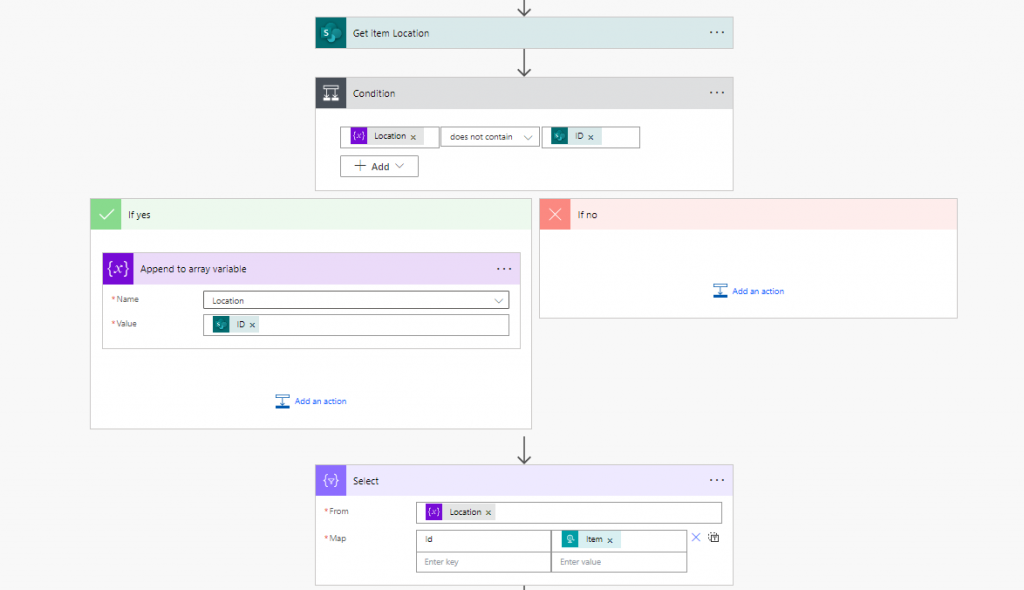1024x590 pixels.
Task: Open the Select card's ellipsis menu
Action: click(716, 480)
